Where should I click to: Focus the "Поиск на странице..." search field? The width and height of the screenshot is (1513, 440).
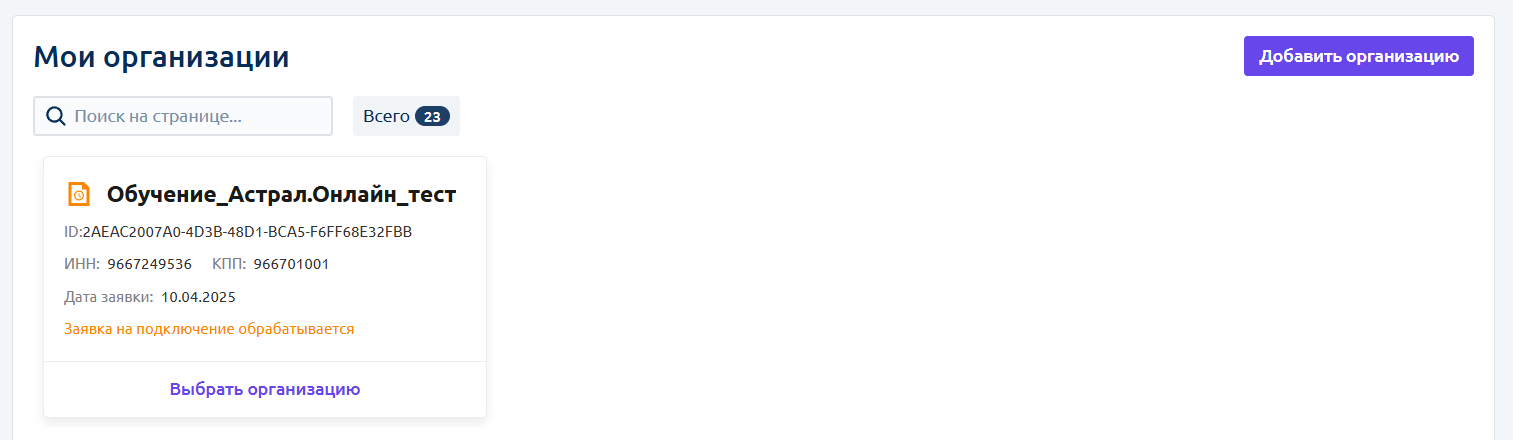(x=183, y=116)
